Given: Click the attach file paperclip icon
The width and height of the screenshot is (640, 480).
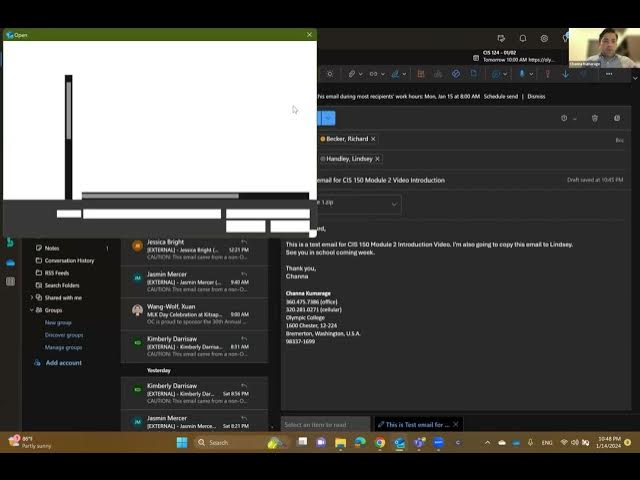Looking at the screenshot, I should (352, 73).
